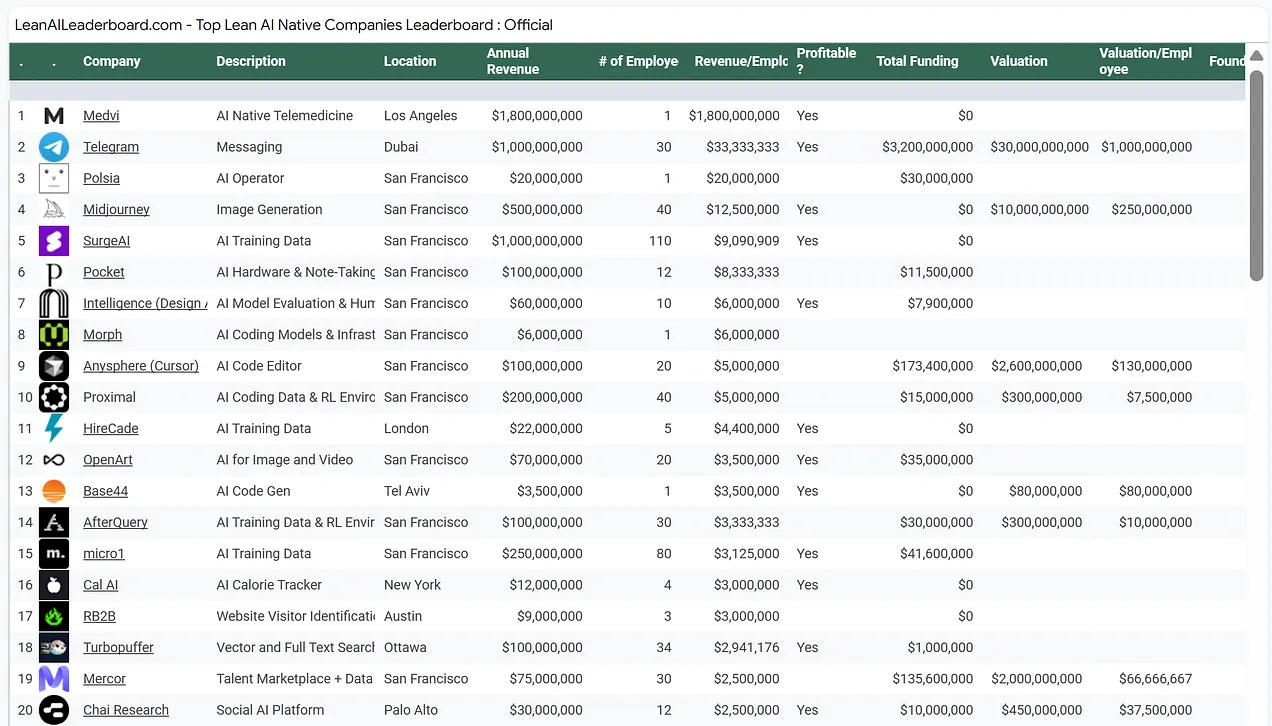Click the Valuation column header

point(1019,61)
